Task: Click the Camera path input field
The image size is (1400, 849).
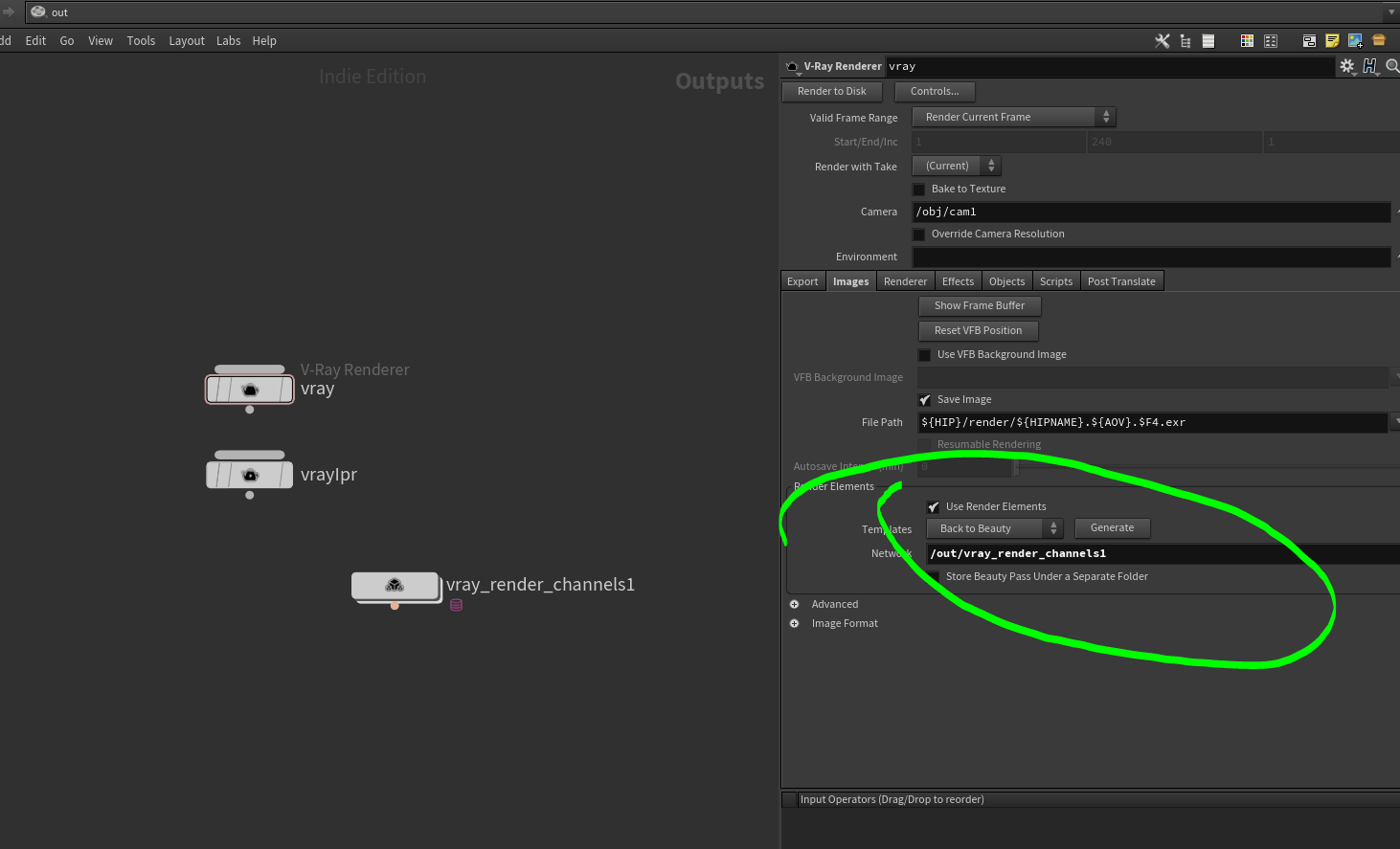Action: pos(1151,212)
